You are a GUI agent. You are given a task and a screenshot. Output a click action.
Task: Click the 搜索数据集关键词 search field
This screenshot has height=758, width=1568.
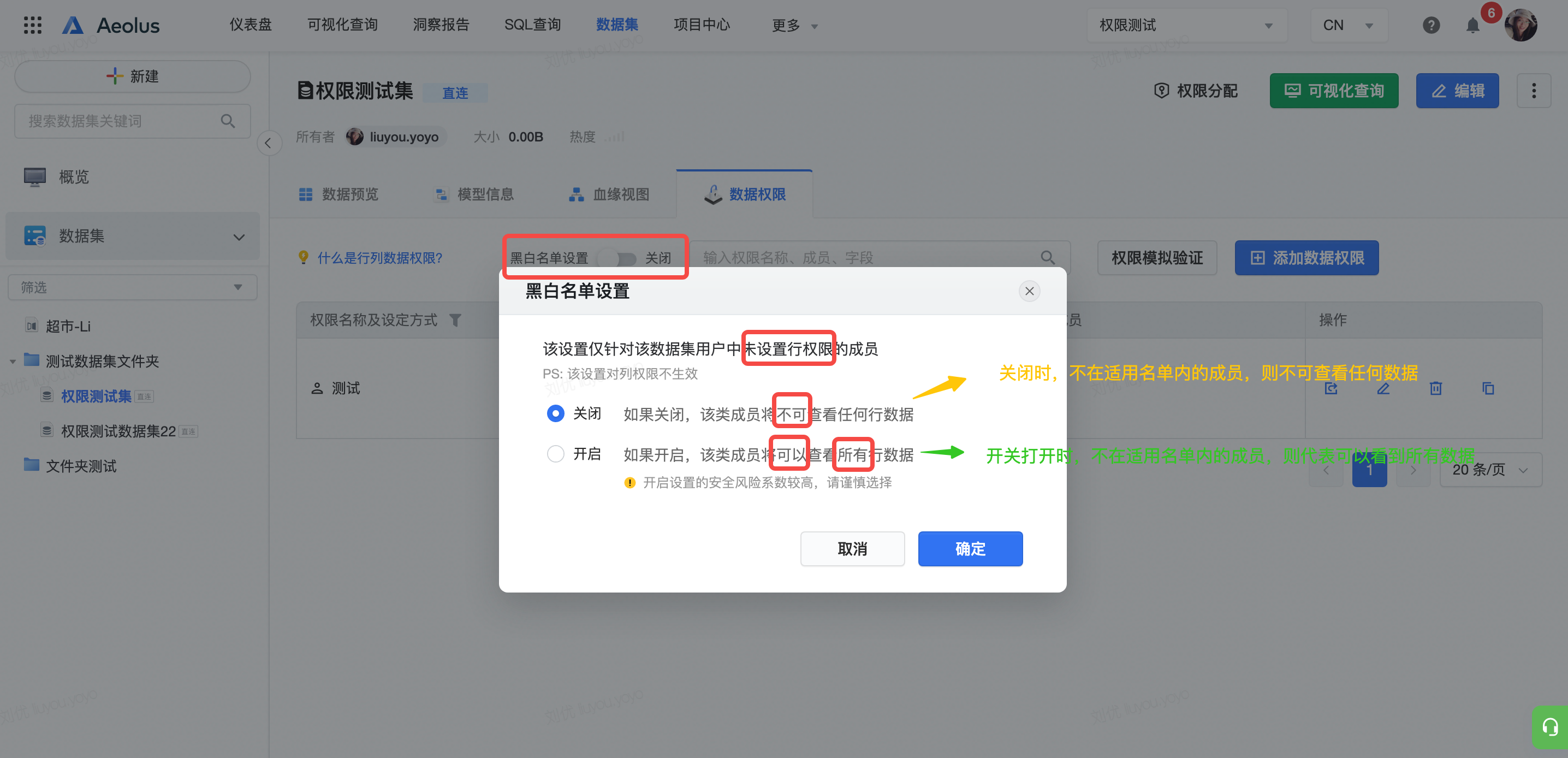click(x=122, y=121)
